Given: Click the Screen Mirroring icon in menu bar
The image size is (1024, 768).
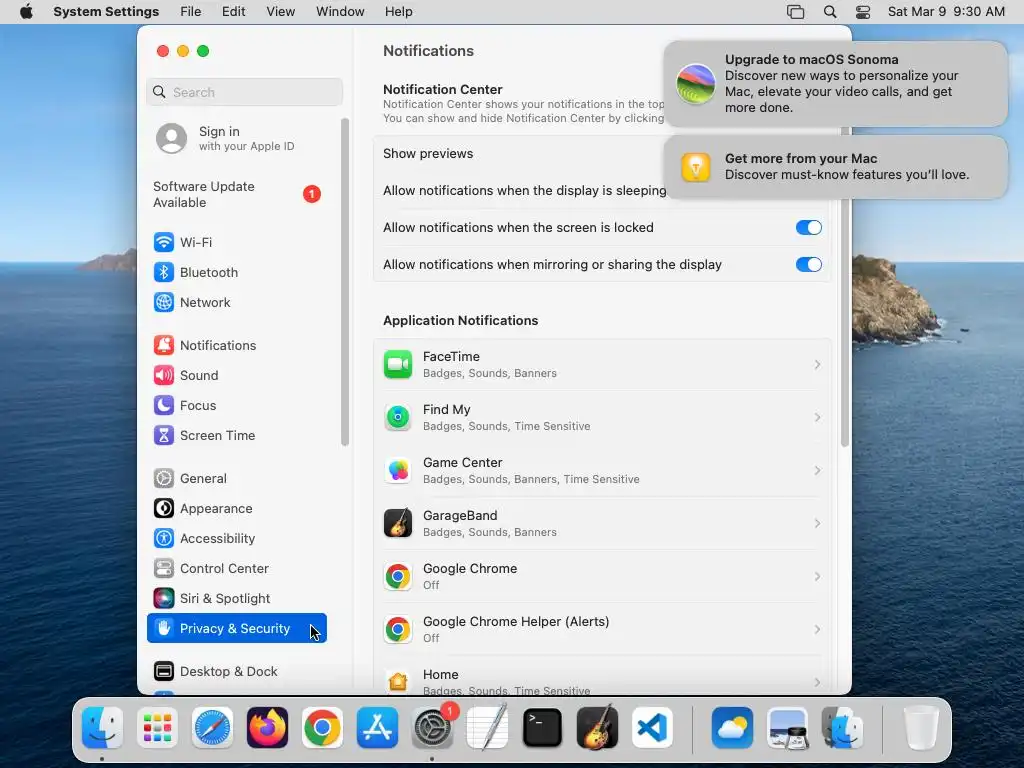Looking at the screenshot, I should (795, 12).
